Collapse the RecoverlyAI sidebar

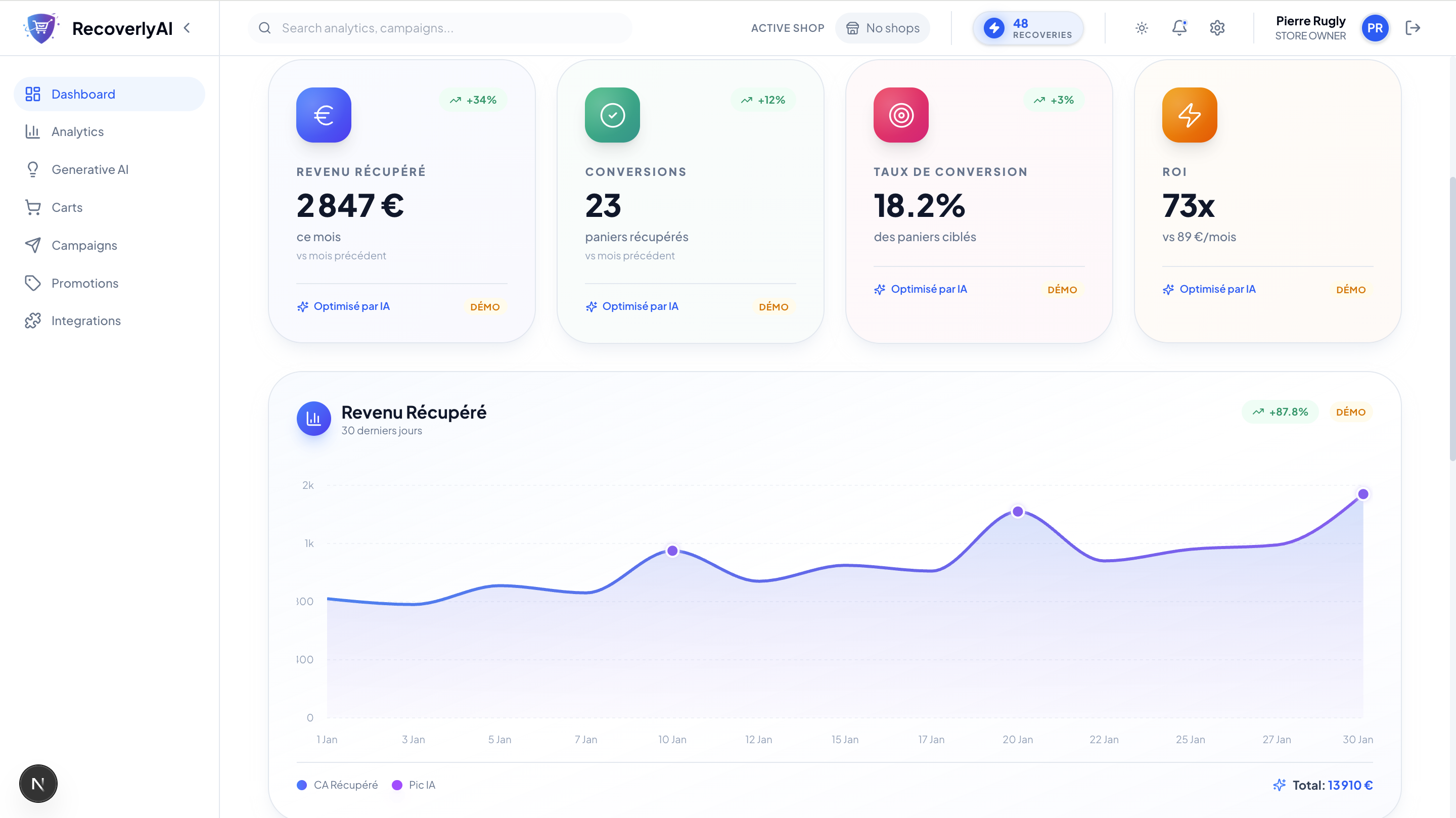tap(187, 28)
